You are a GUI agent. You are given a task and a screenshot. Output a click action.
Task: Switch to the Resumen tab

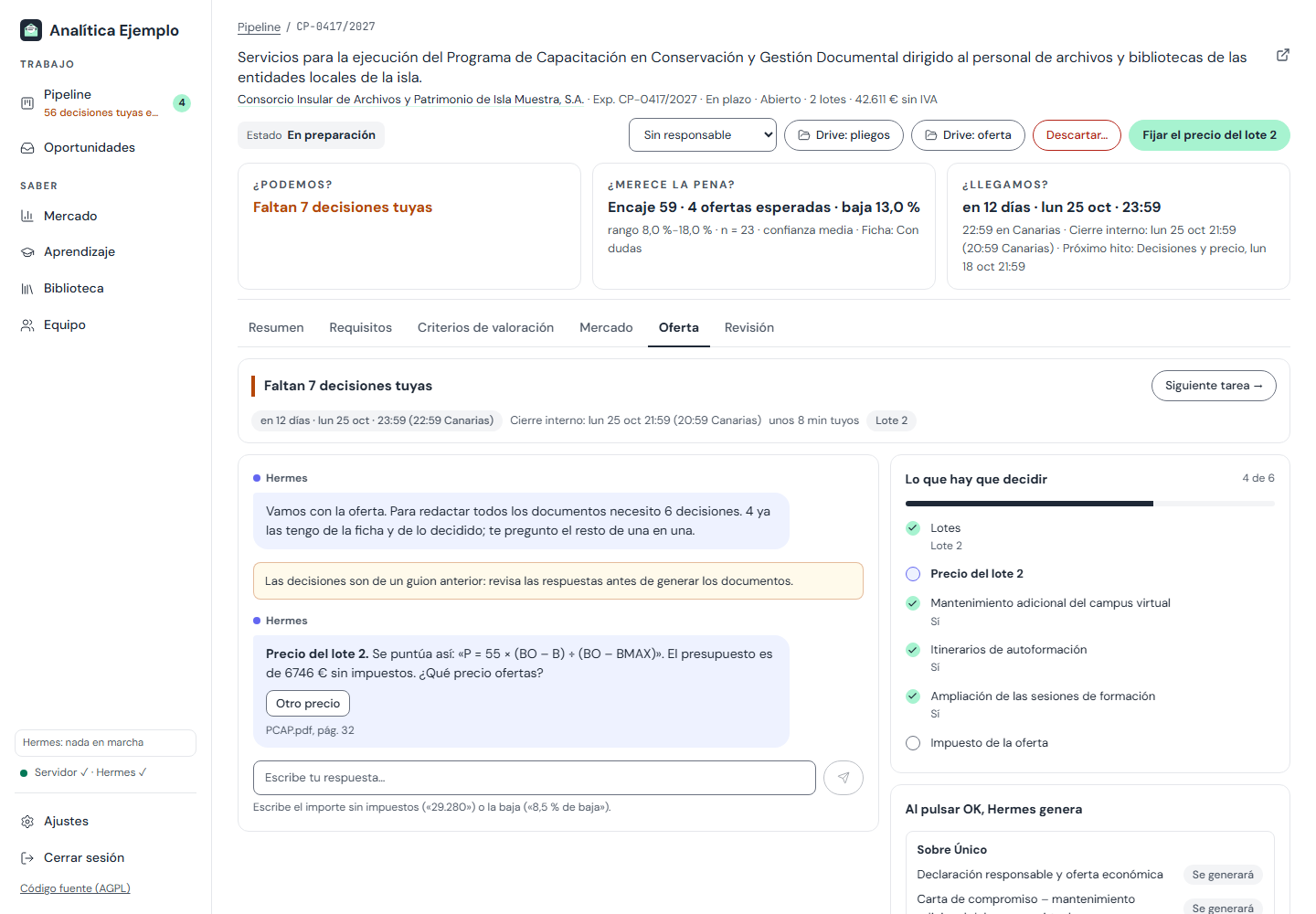tap(276, 327)
